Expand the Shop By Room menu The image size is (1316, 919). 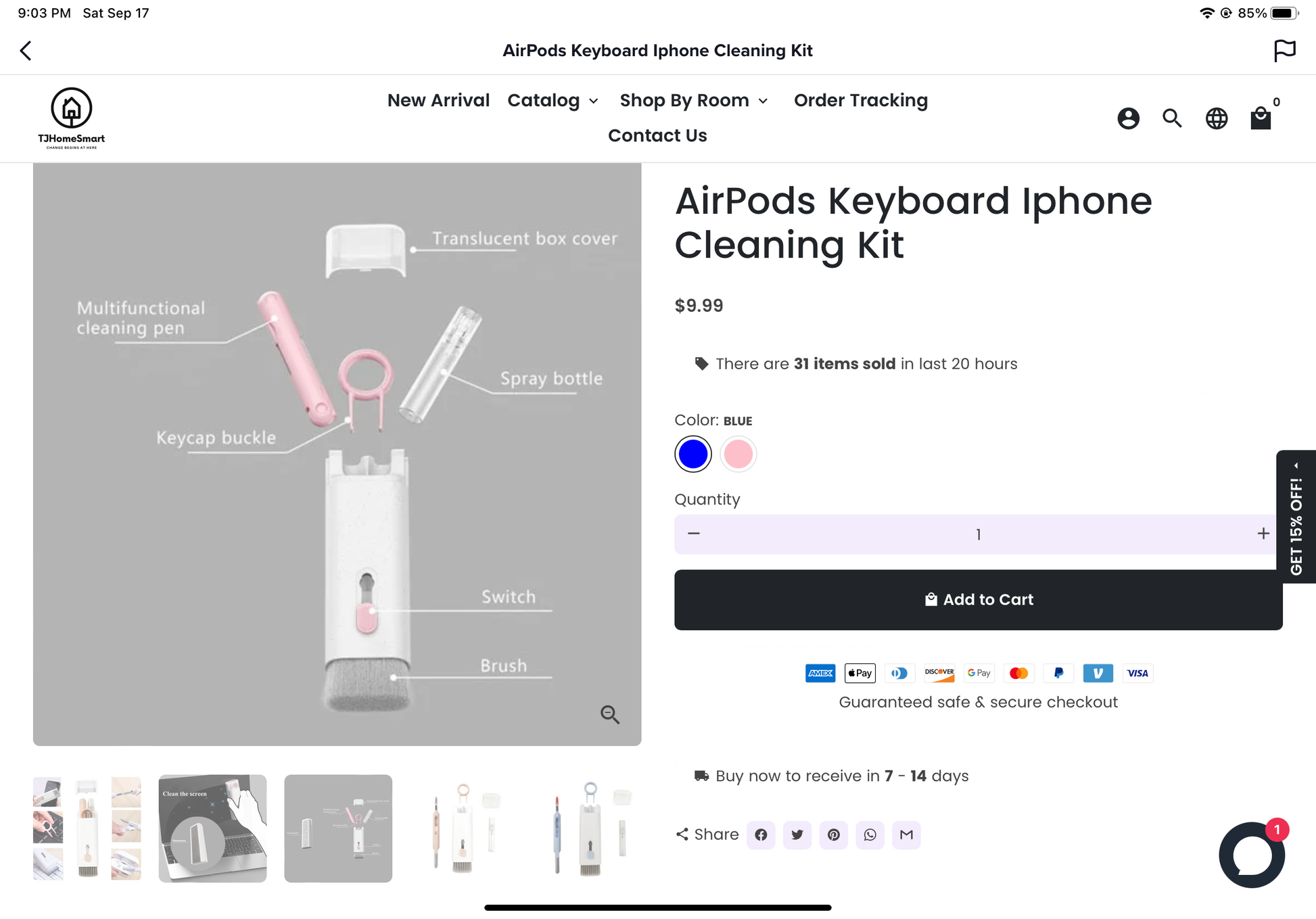coord(694,101)
